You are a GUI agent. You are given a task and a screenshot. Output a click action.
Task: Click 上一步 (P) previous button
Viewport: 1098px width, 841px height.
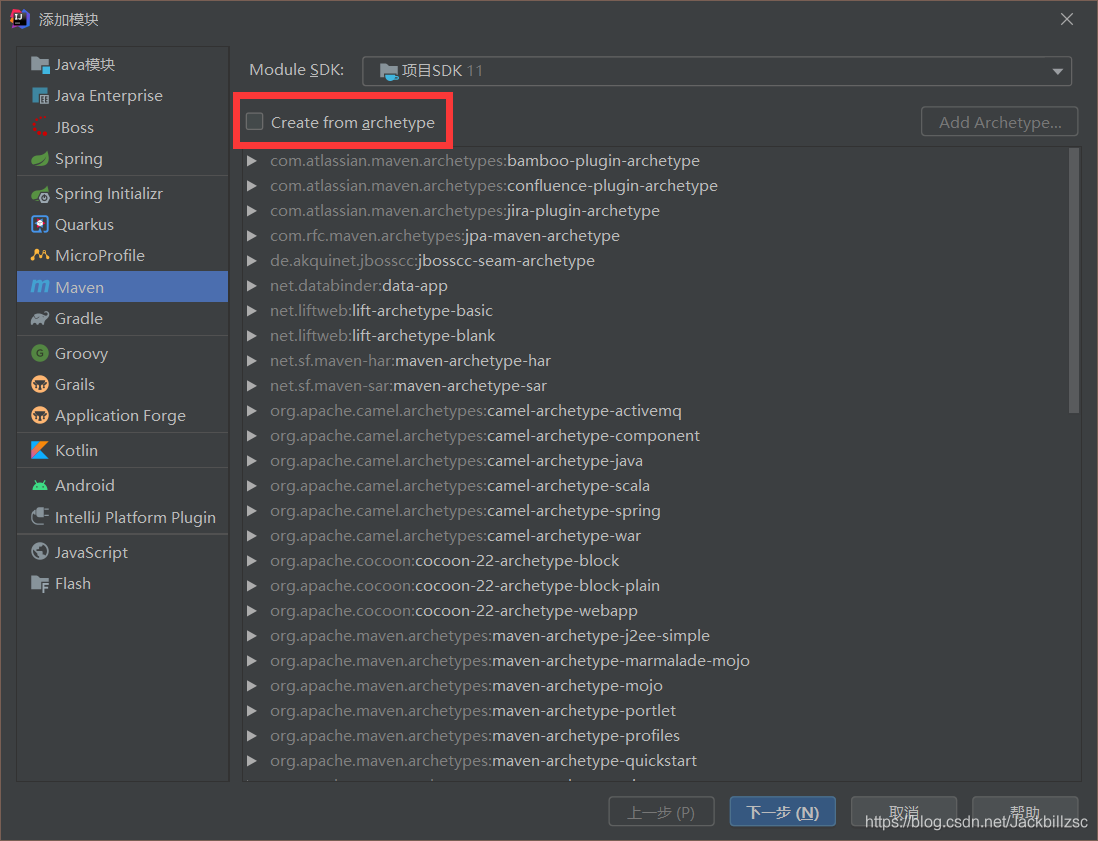tap(661, 812)
